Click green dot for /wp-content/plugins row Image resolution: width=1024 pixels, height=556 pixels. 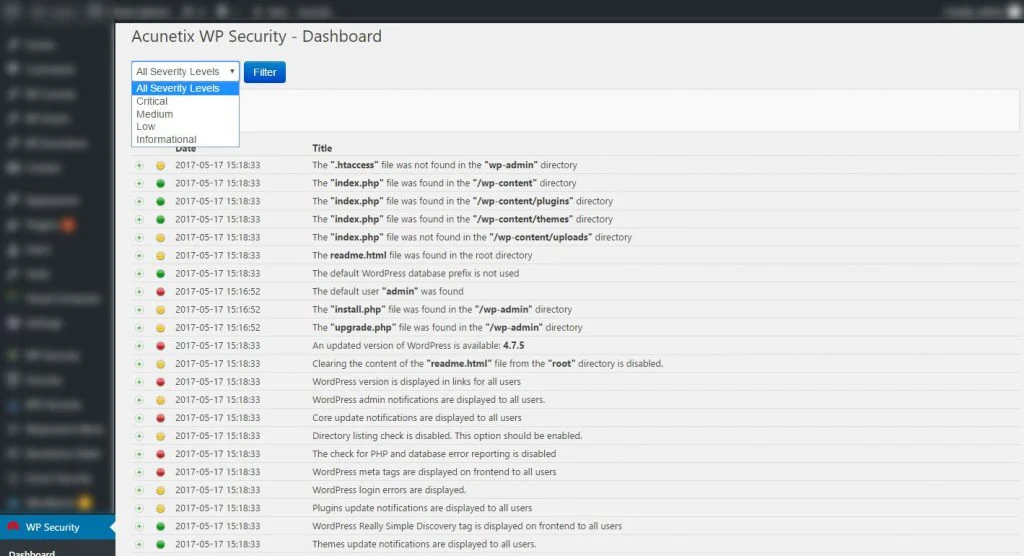(160, 201)
